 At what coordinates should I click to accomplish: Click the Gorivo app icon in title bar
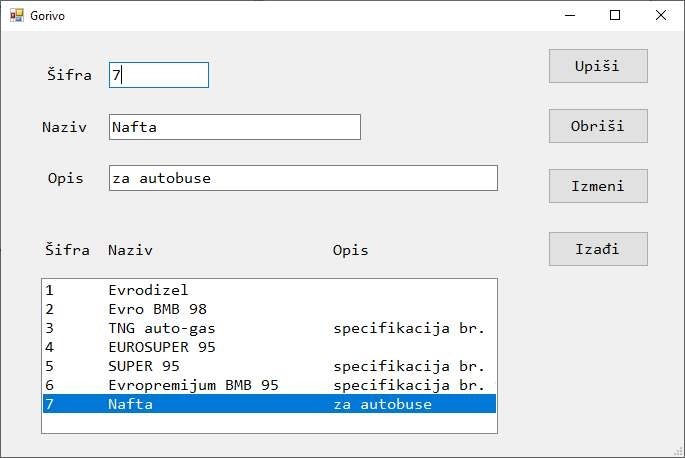(16, 15)
